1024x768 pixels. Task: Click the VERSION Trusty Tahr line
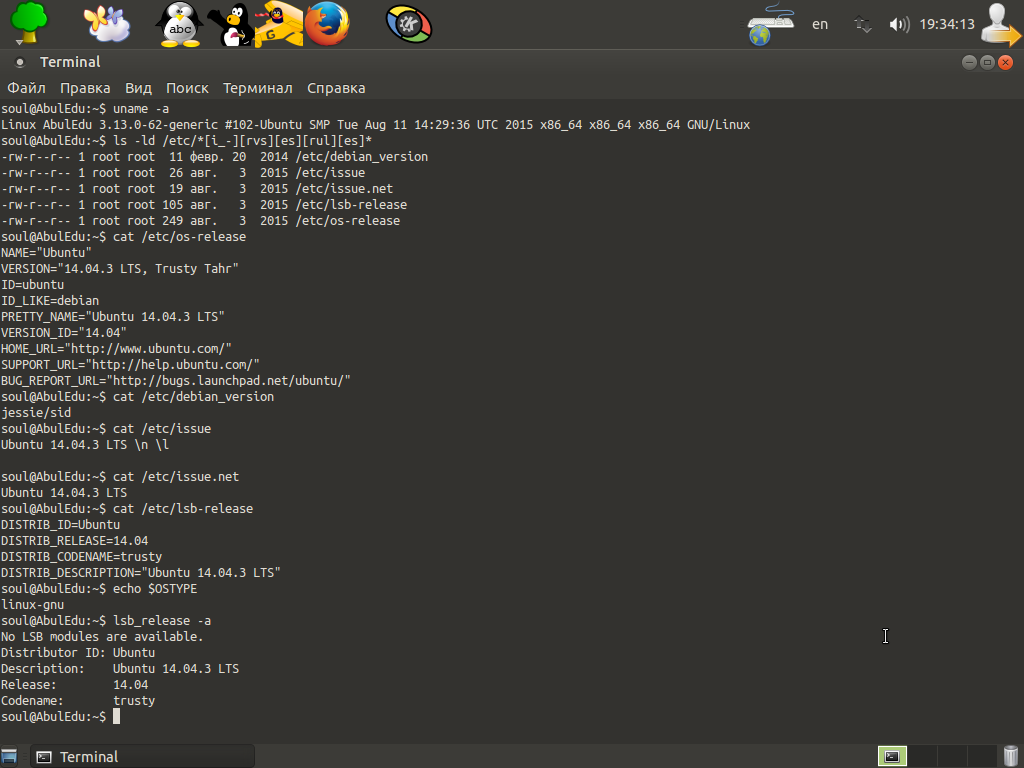coord(120,268)
